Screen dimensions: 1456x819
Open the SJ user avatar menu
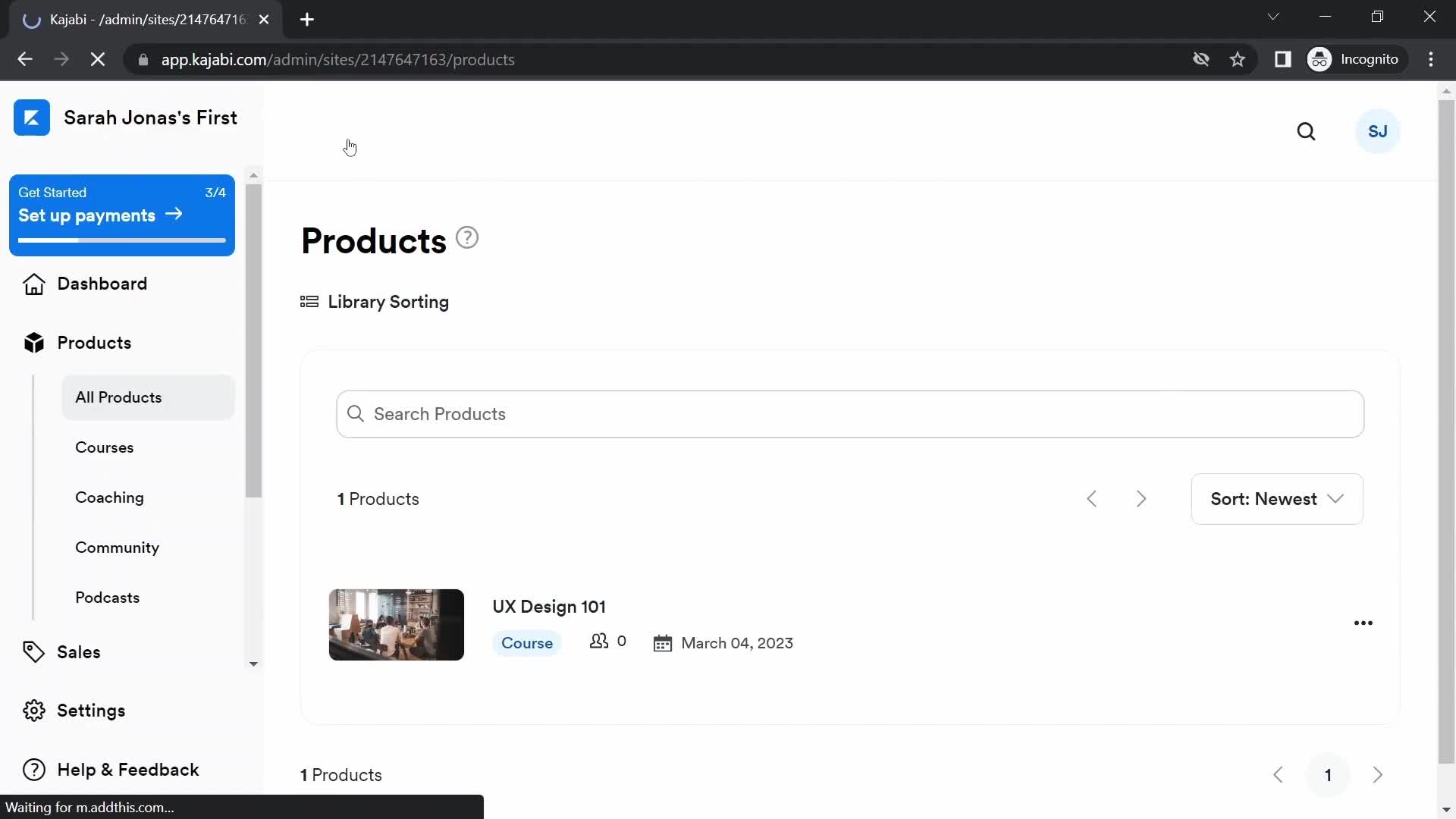coord(1377,132)
